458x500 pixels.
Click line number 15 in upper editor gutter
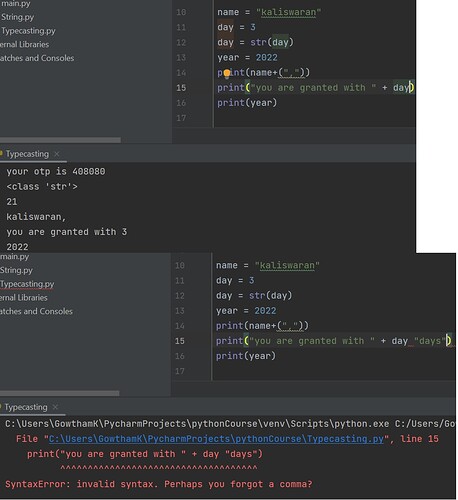pos(181,88)
